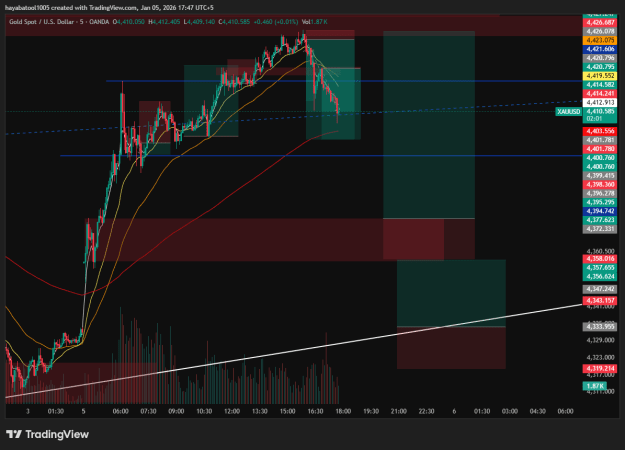
Task: Click the Gold Spot / U.S. Dollar title
Action: (41, 22)
